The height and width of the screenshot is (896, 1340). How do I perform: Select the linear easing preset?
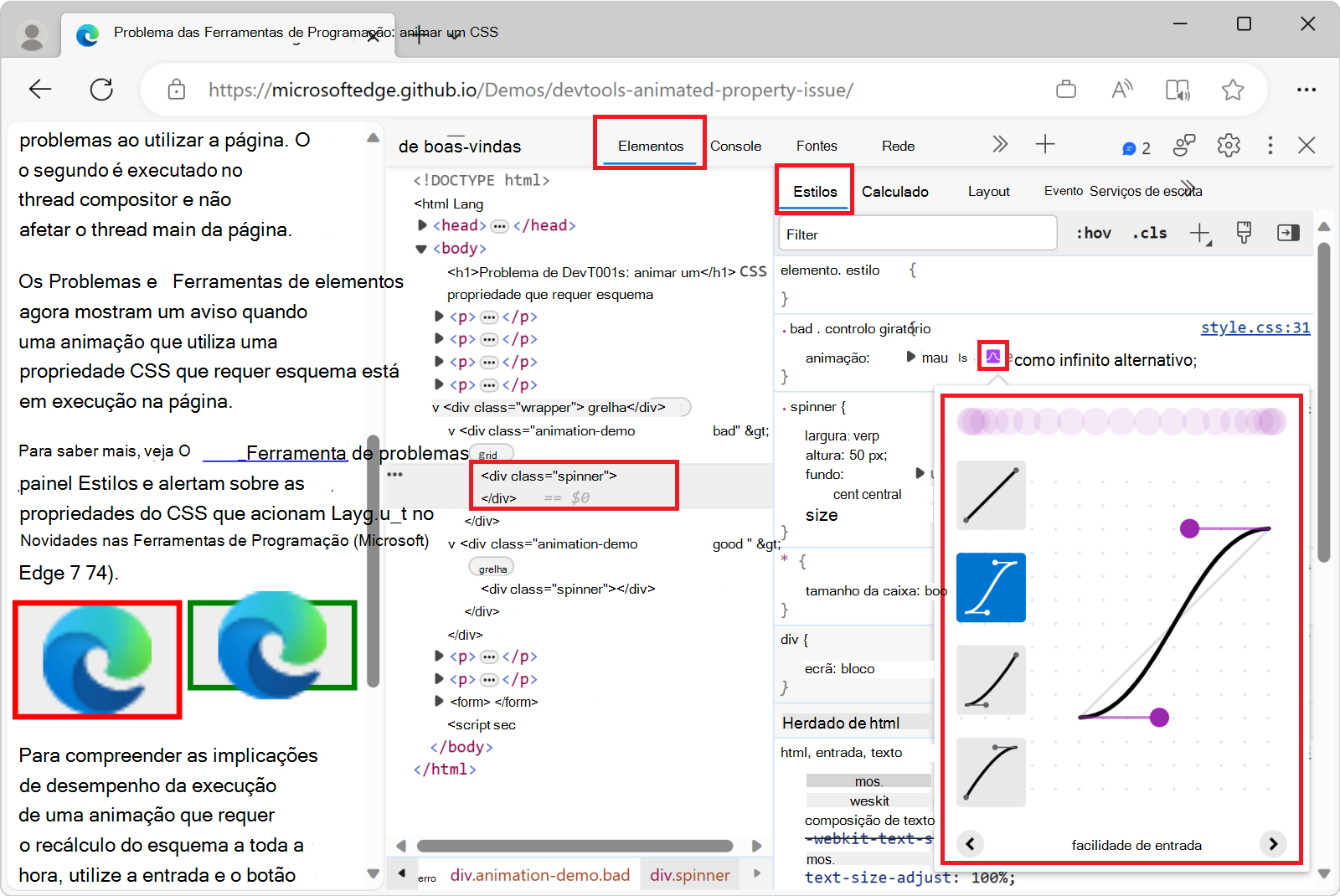click(x=990, y=496)
